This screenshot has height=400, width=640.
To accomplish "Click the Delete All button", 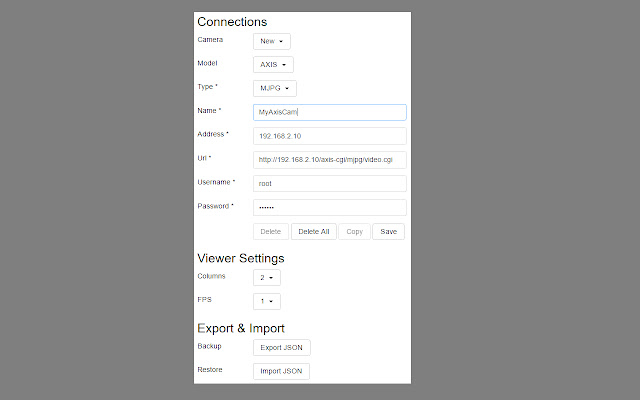I will [313, 231].
